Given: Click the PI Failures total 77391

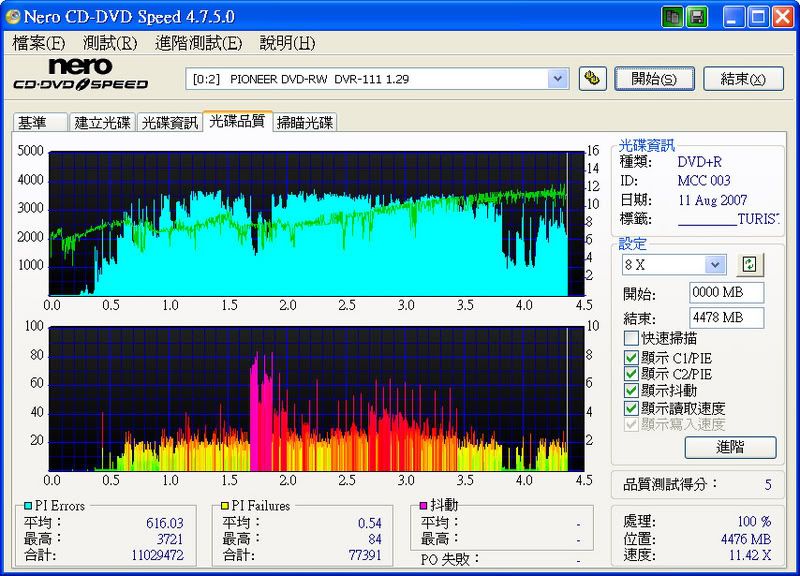Looking at the screenshot, I should point(365,555).
